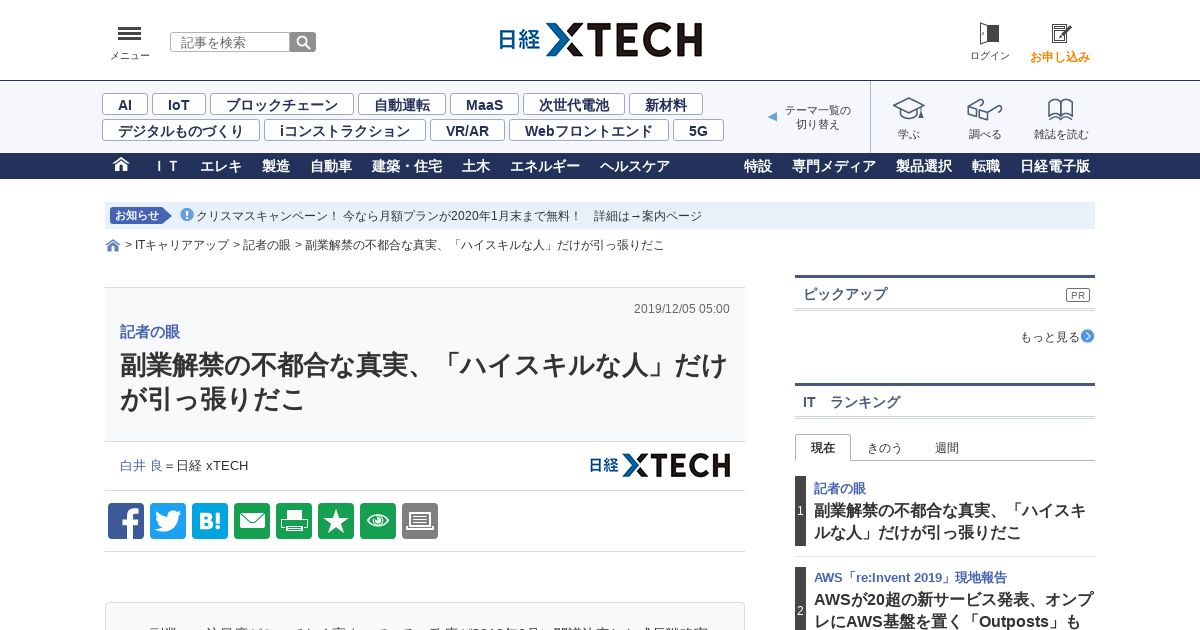
Task: Open the 記者の眼 label above headline
Action: 150,332
